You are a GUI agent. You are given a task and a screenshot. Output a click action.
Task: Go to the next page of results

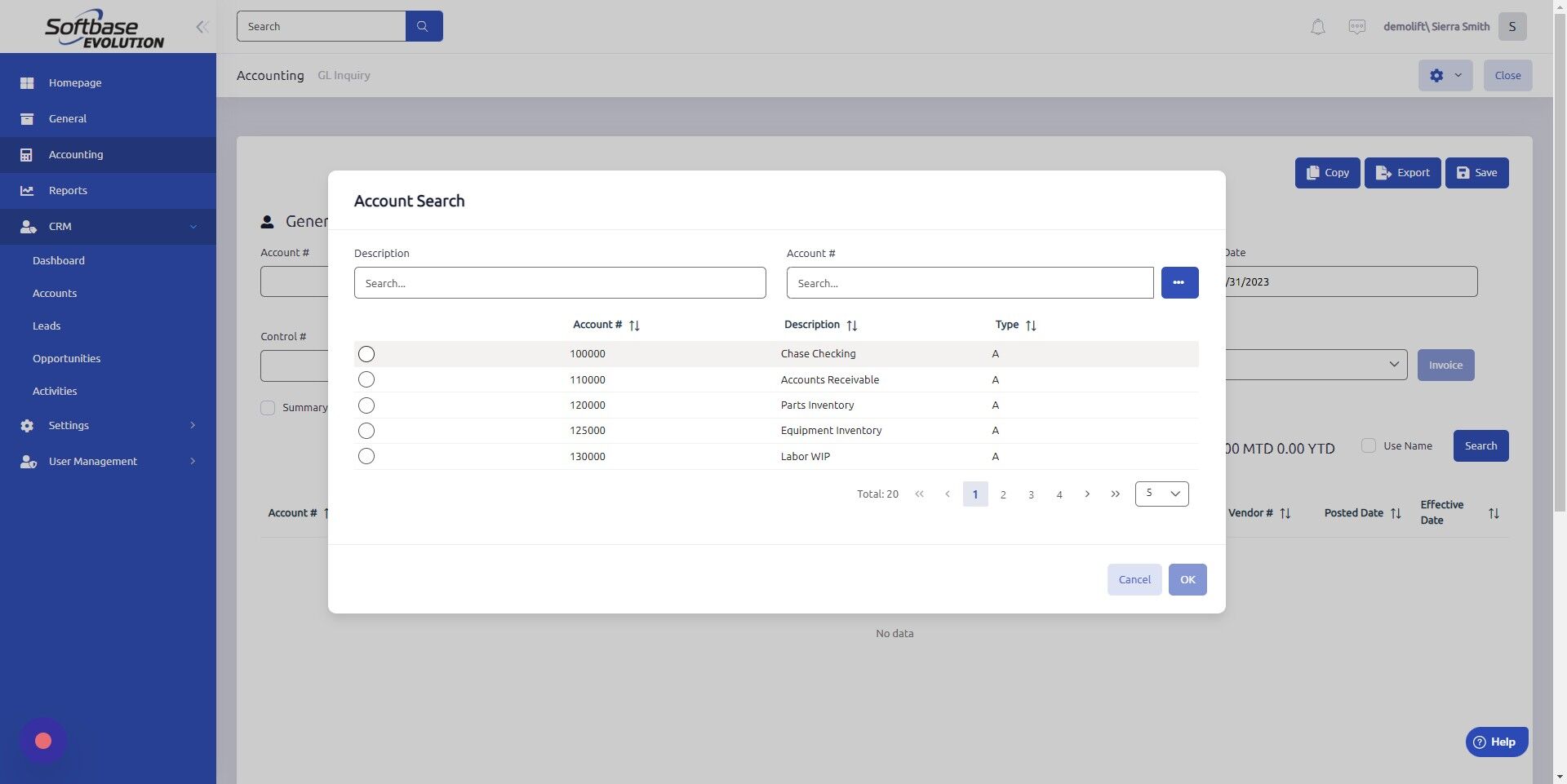coord(1087,494)
